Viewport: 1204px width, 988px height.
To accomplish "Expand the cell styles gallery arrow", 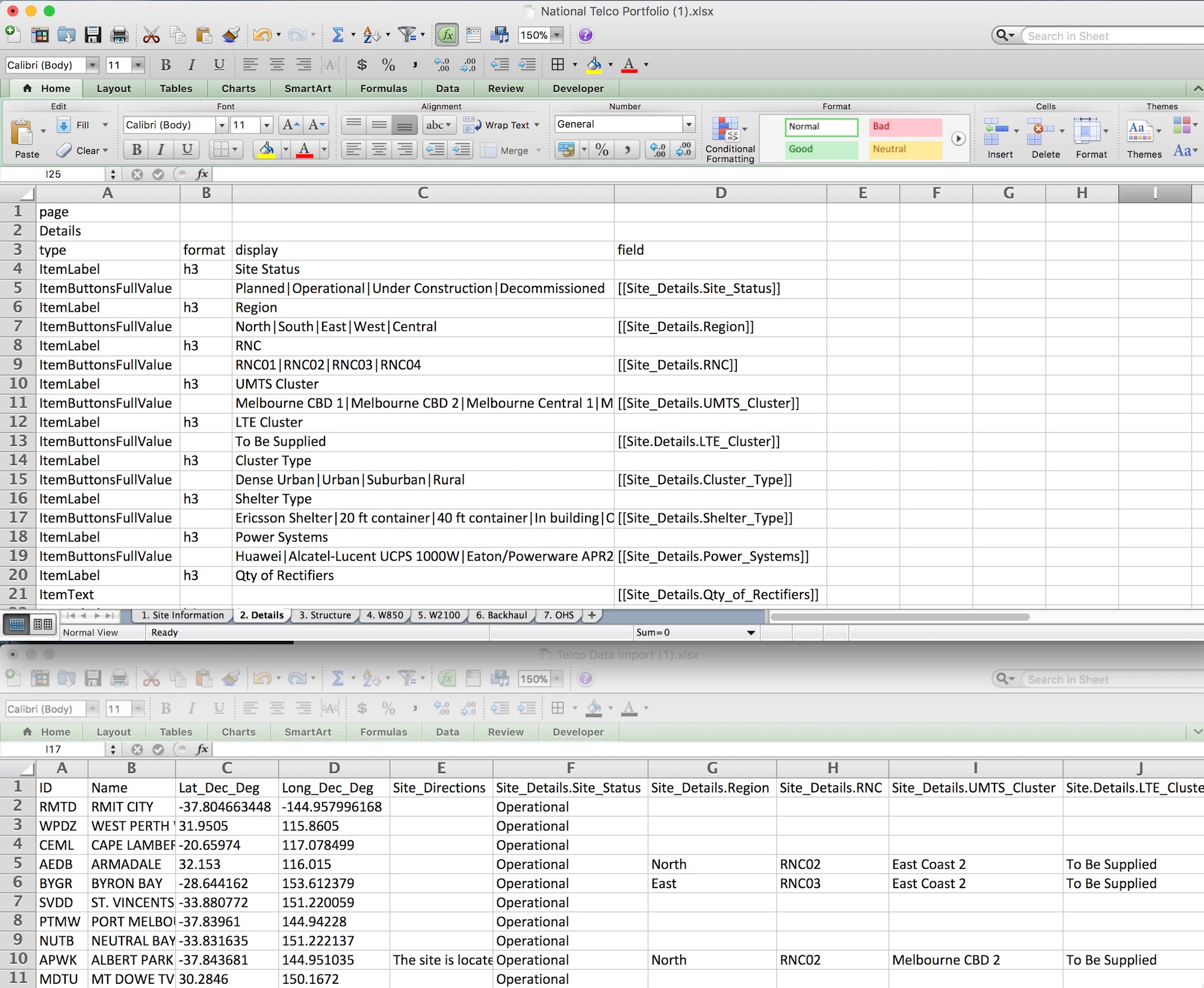I will (x=958, y=138).
